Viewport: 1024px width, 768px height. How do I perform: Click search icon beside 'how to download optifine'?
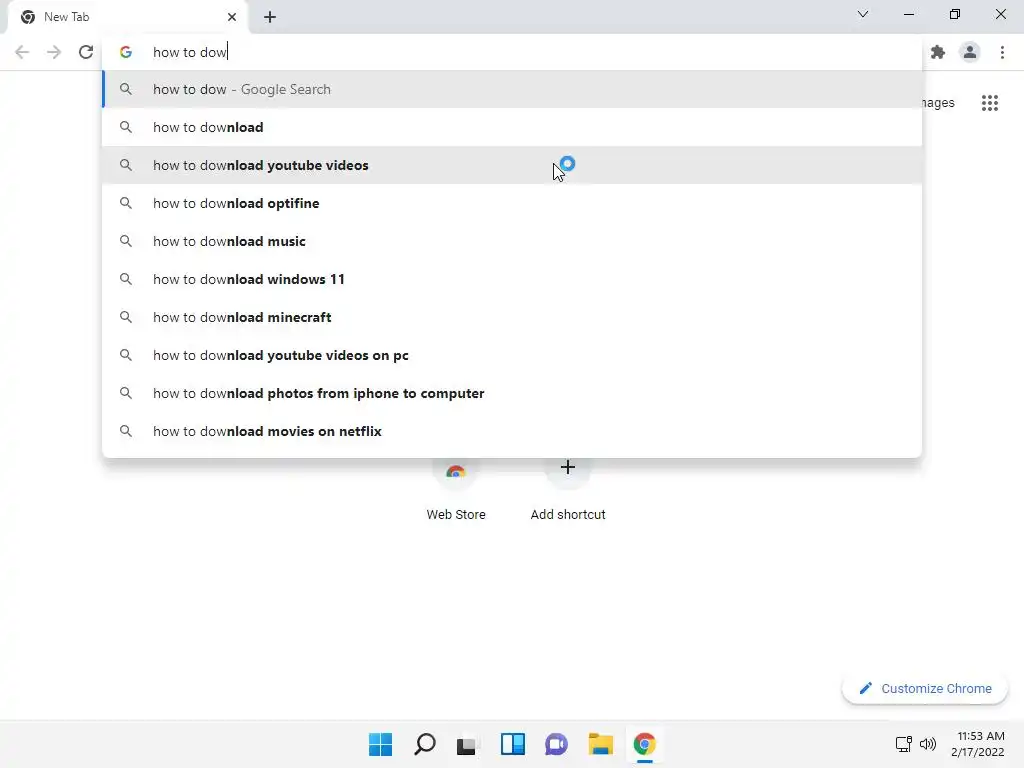coord(126,203)
